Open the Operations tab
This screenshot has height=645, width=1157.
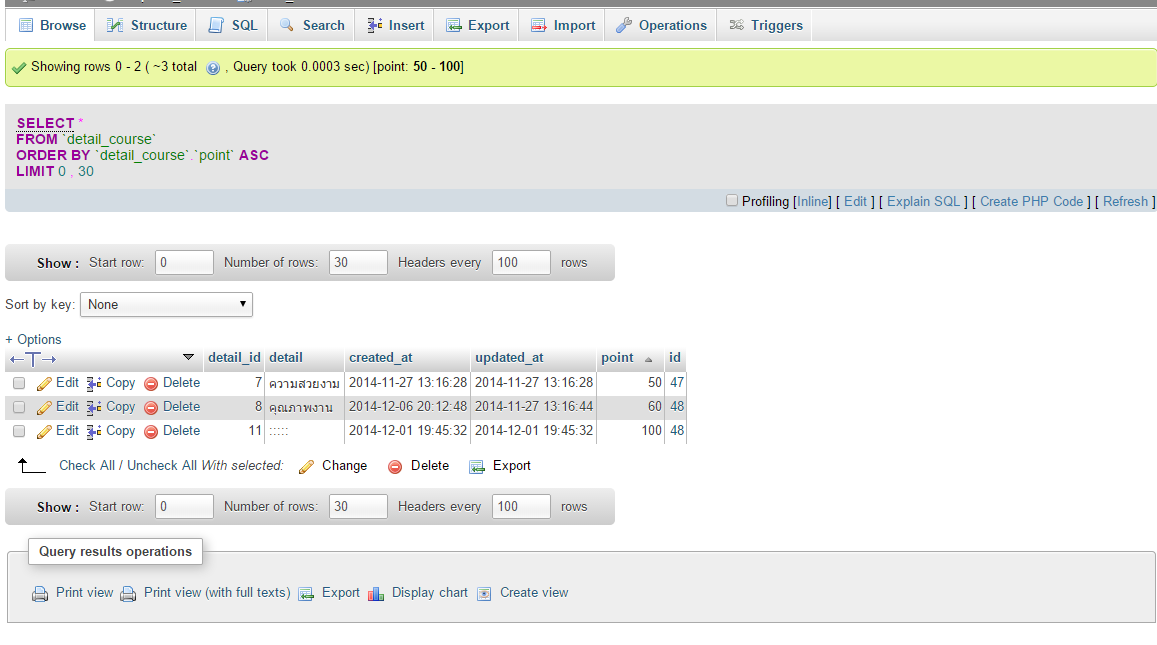661,25
